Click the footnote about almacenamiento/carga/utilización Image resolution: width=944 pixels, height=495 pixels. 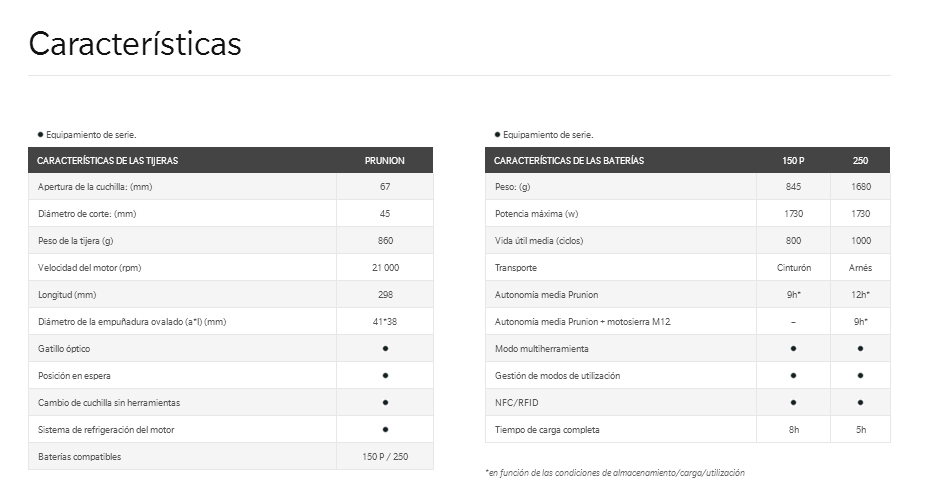point(614,472)
